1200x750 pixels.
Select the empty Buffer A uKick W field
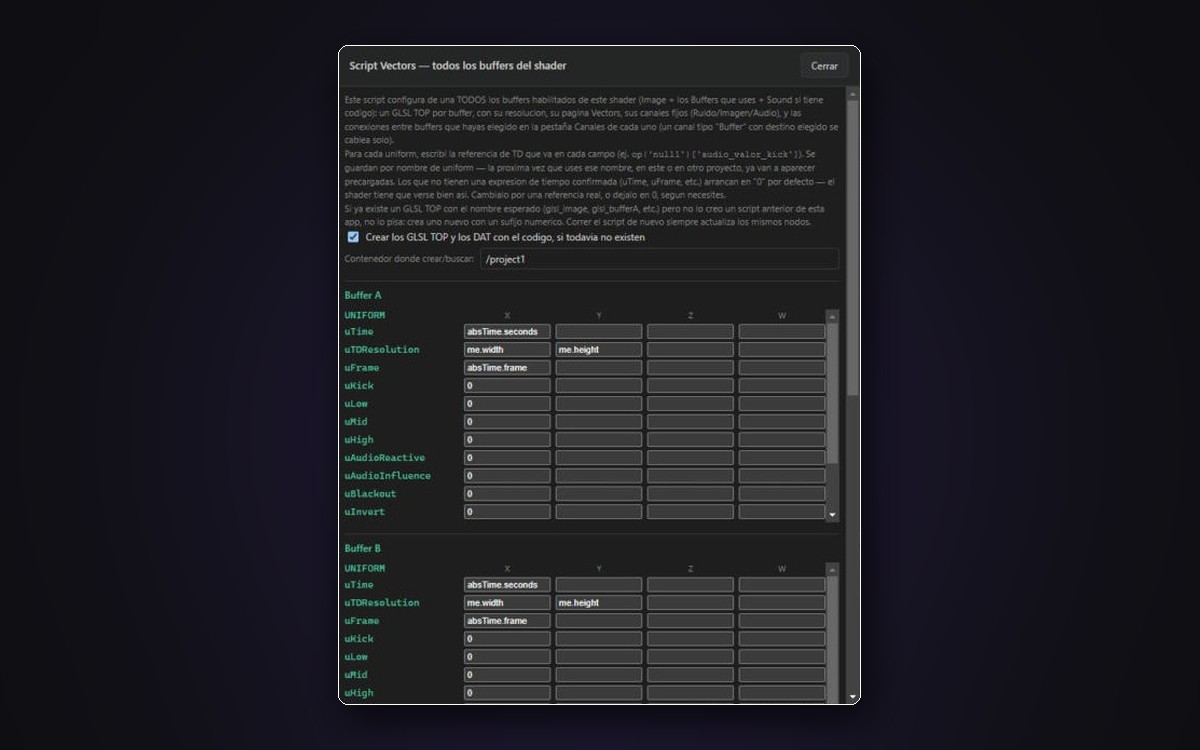[x=782, y=386]
